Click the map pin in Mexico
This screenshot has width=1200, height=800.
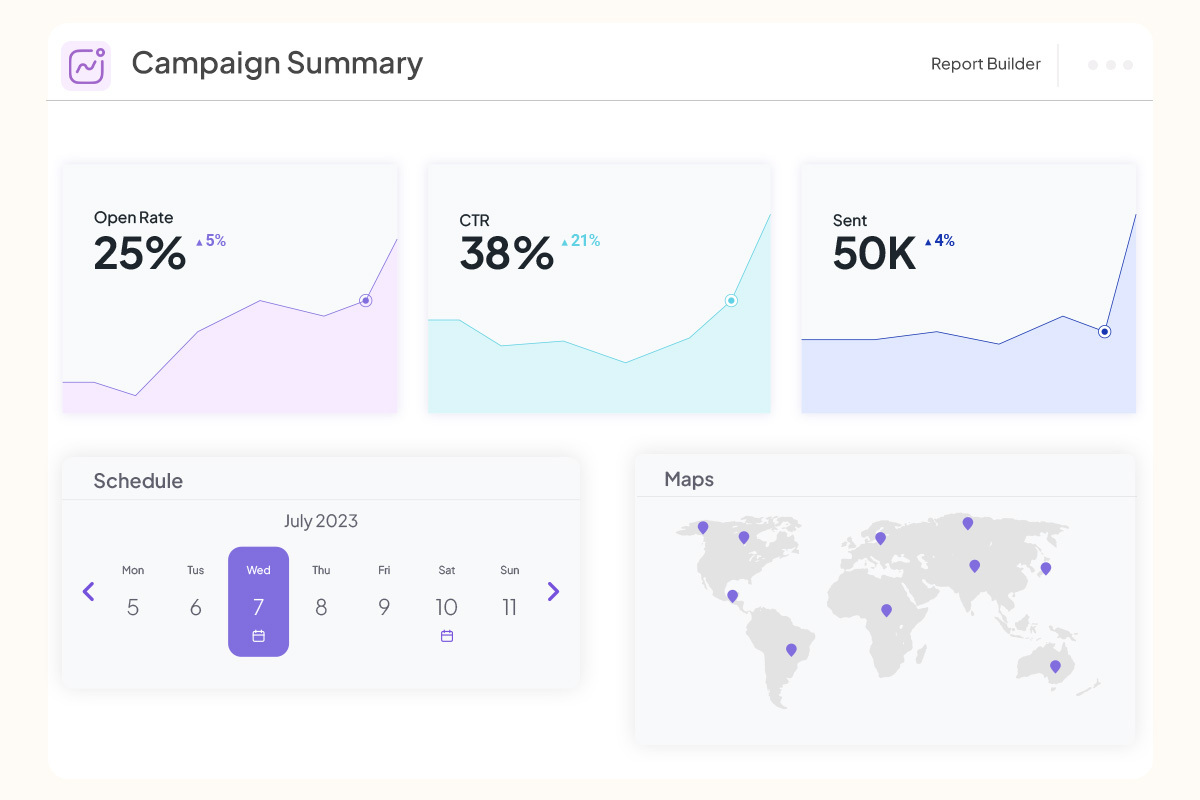[x=732, y=595]
